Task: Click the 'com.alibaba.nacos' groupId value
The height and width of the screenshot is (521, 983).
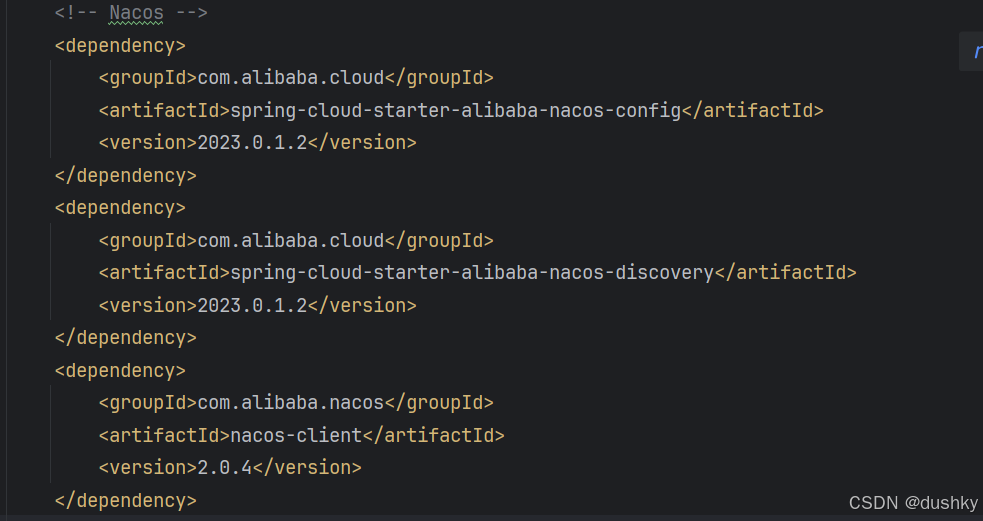Action: (290, 403)
